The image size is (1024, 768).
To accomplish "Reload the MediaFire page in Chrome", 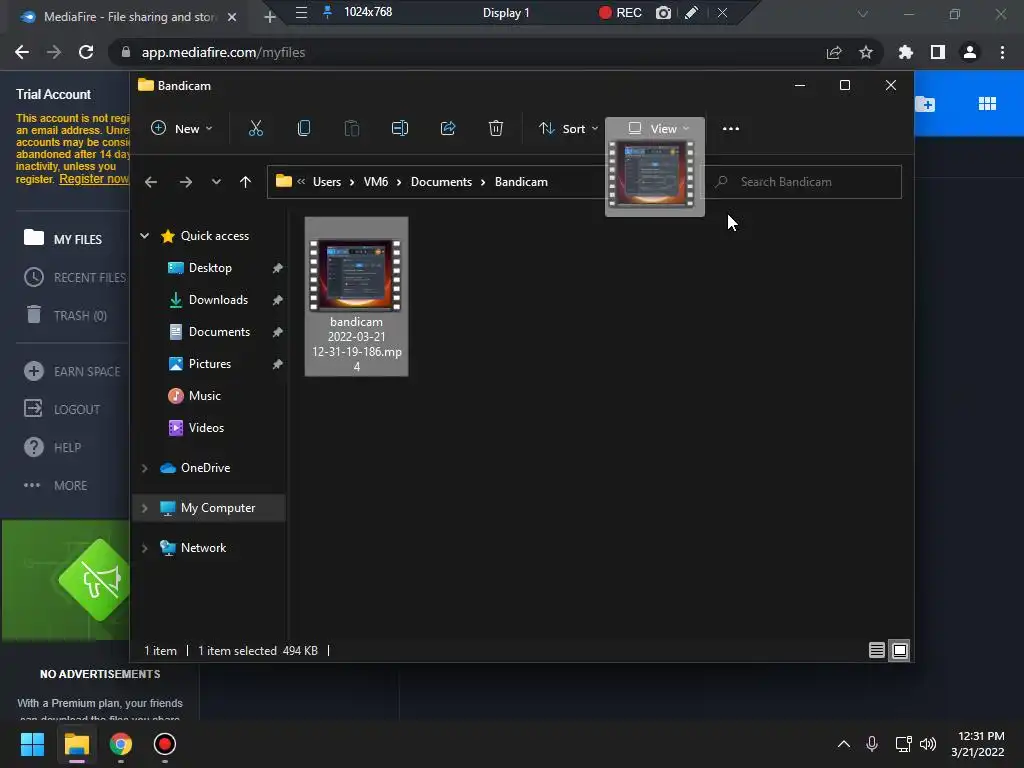I will click(86, 52).
